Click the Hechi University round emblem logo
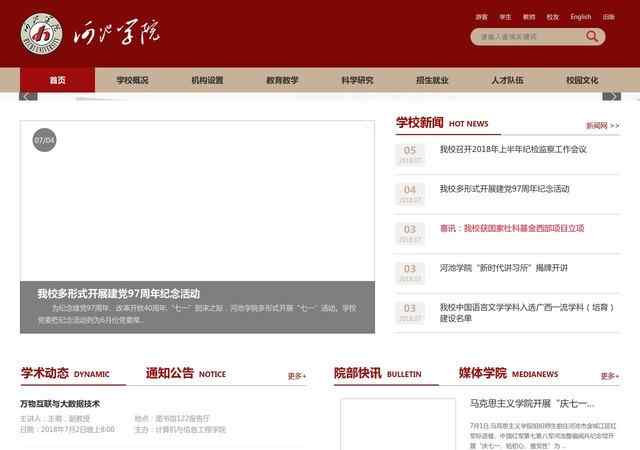Viewport: 640px width, 450px height. pyautogui.click(x=42, y=33)
